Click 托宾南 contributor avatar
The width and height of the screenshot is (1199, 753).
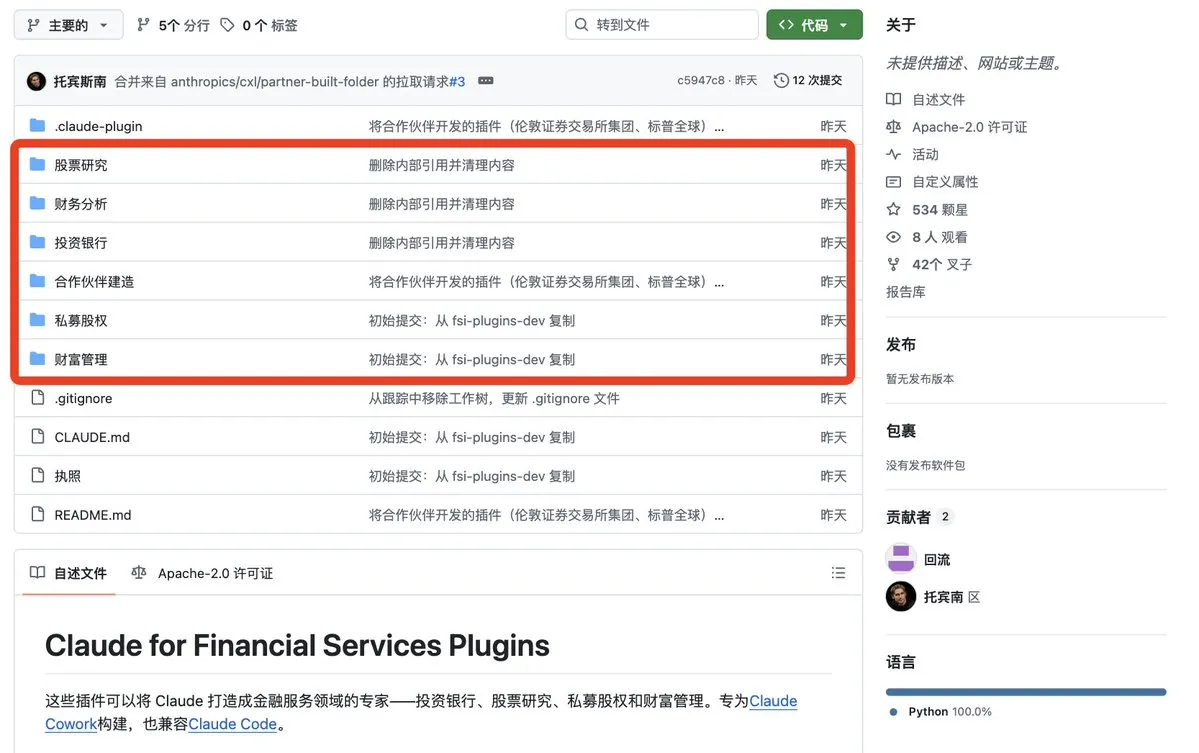[901, 597]
